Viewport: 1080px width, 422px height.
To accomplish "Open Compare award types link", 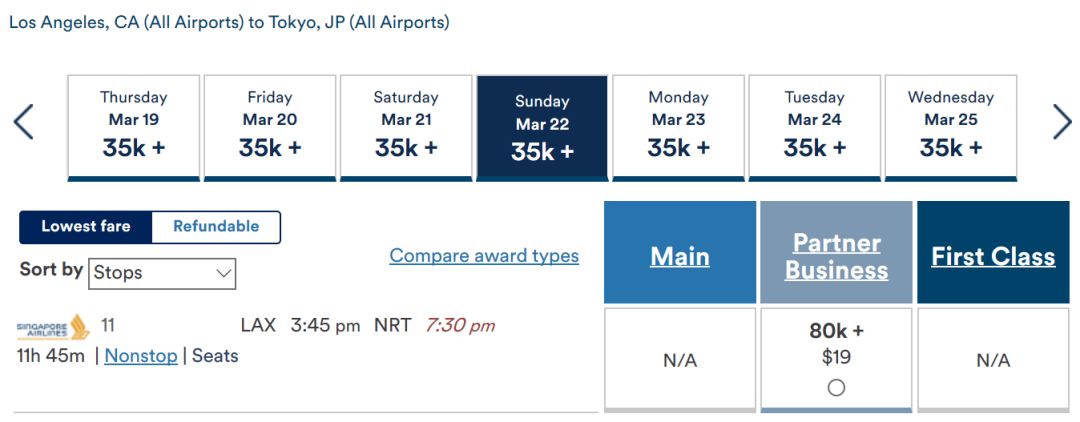I will click(484, 256).
